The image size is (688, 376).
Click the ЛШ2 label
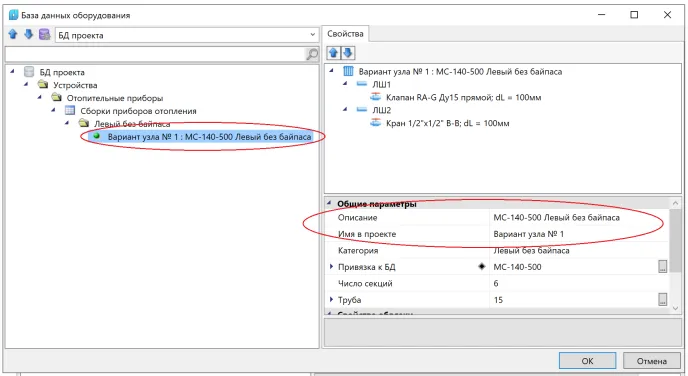(x=381, y=110)
